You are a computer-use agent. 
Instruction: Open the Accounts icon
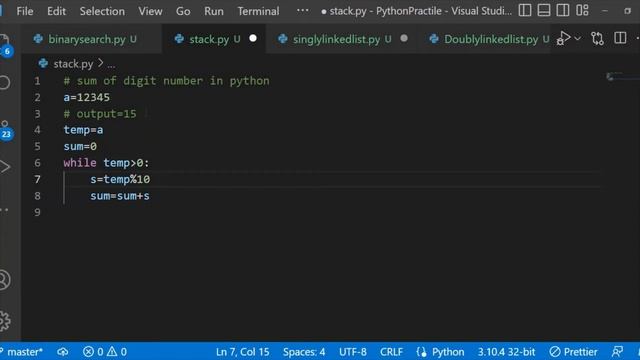[x=5, y=280]
